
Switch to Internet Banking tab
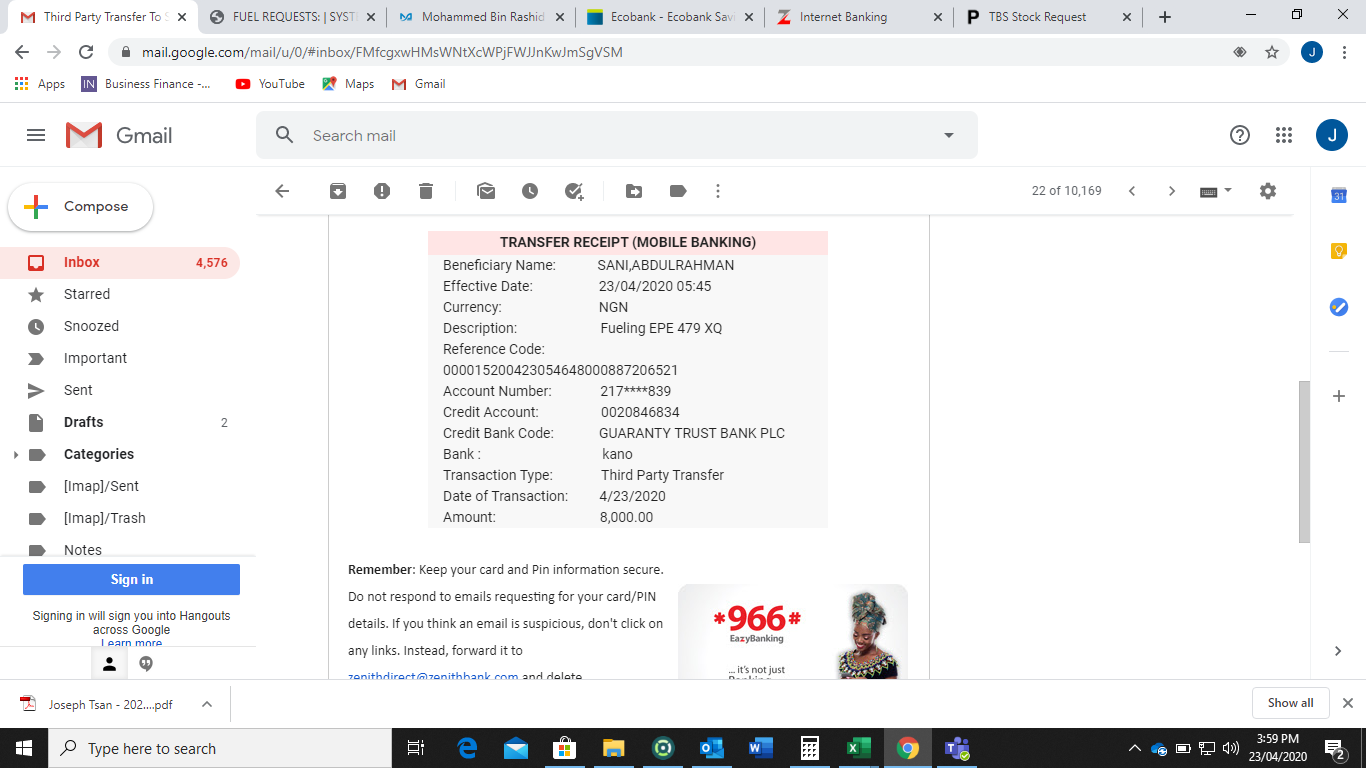coord(858,17)
